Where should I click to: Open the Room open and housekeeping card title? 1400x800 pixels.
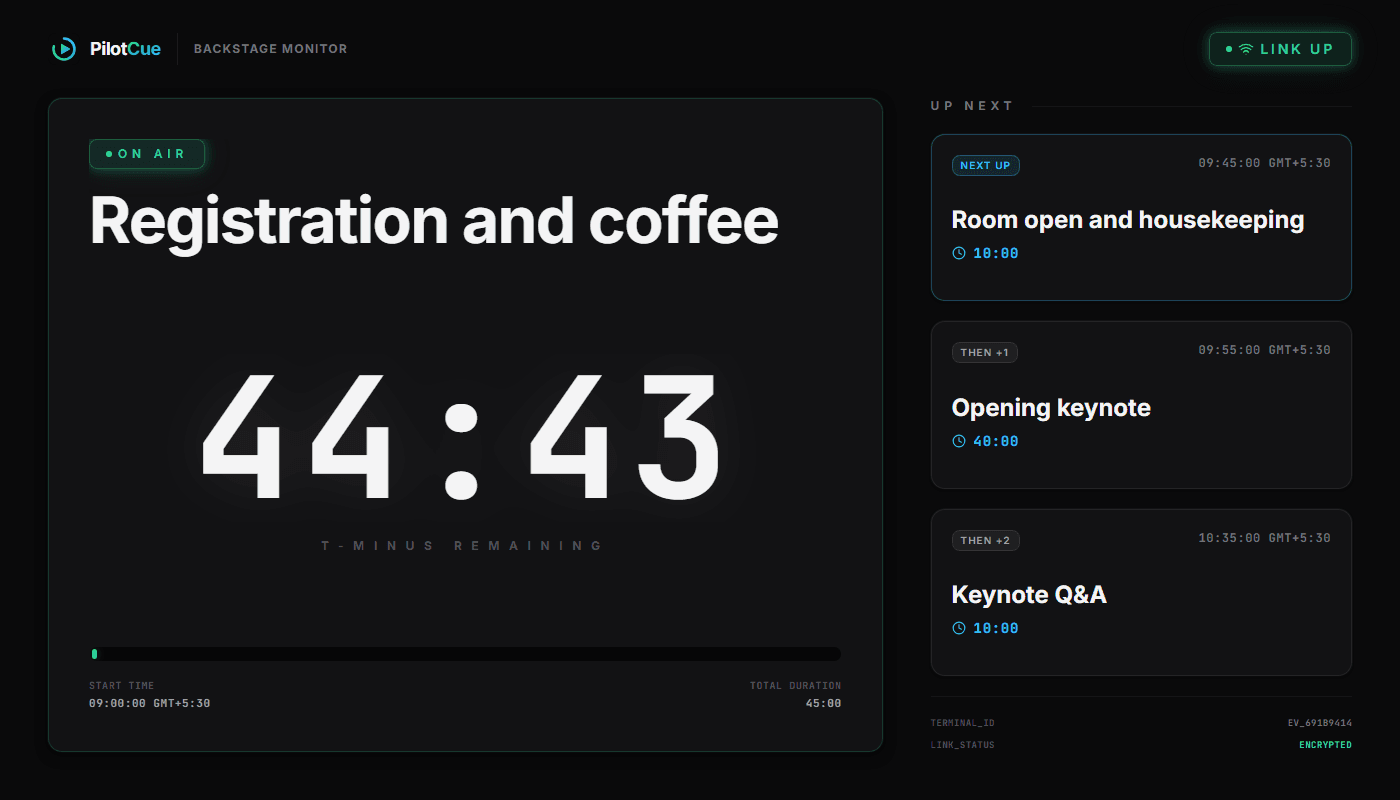[1128, 220]
